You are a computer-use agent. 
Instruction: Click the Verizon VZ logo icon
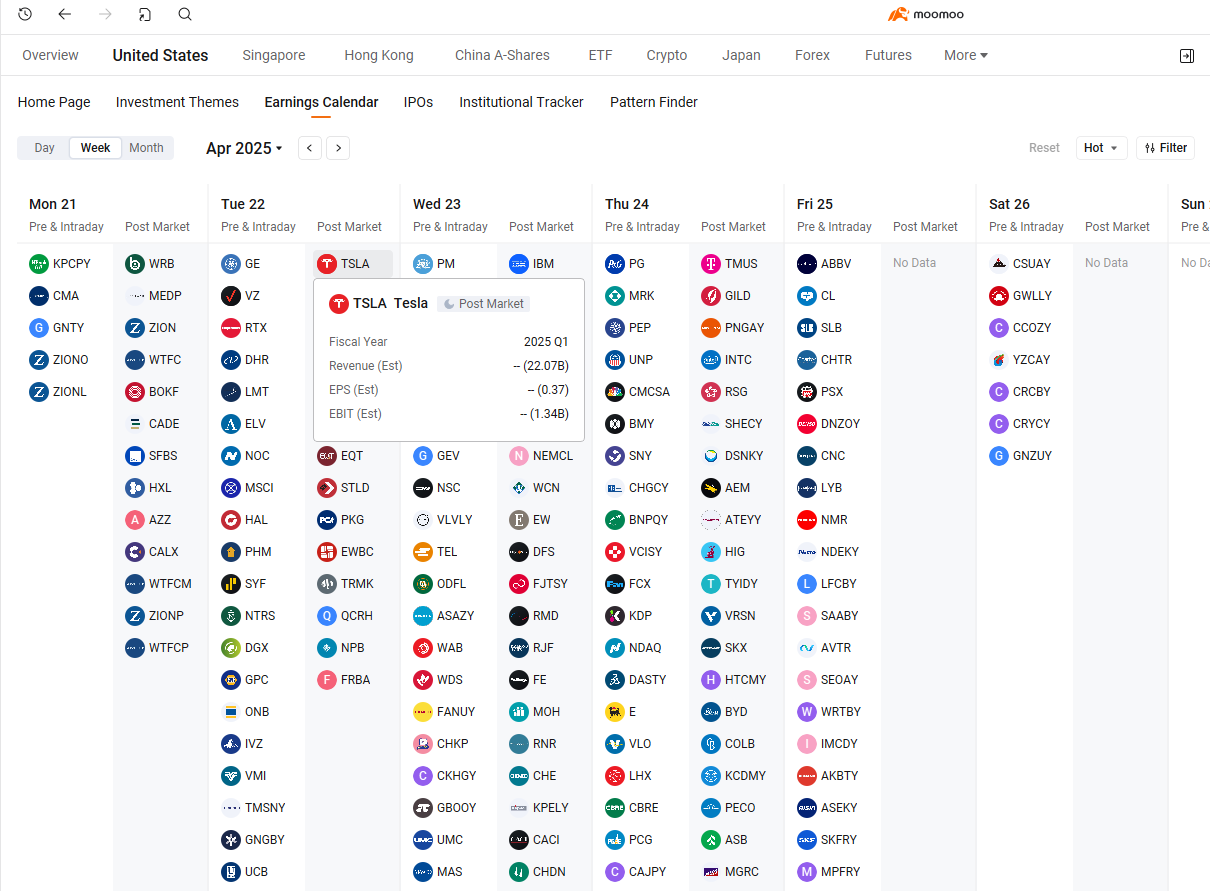click(231, 296)
